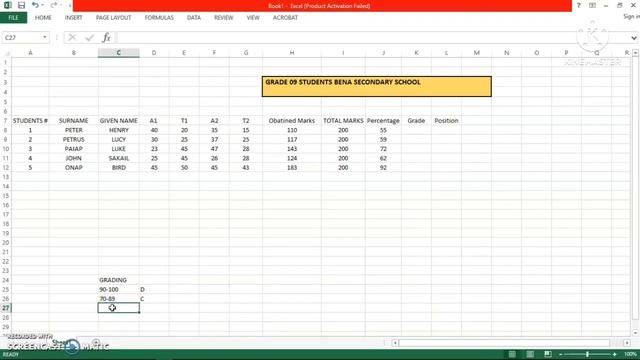Switch to the HOME ribbon tab
640x360 pixels.
pos(43,18)
